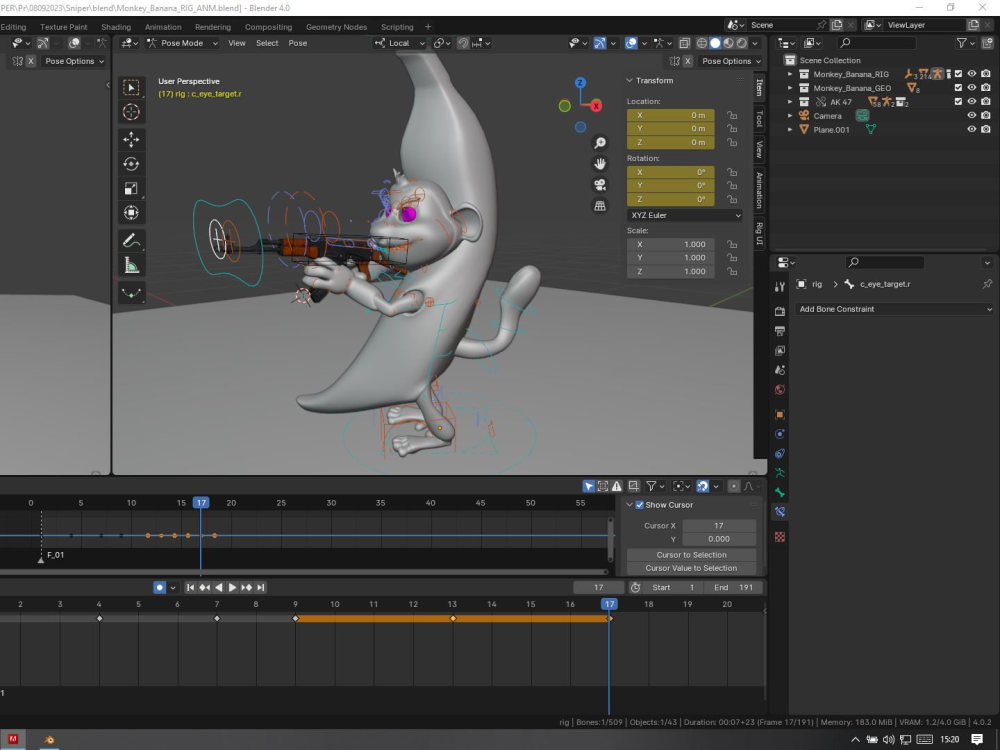Click Cursor to Selection button
1000x750 pixels.
click(691, 555)
